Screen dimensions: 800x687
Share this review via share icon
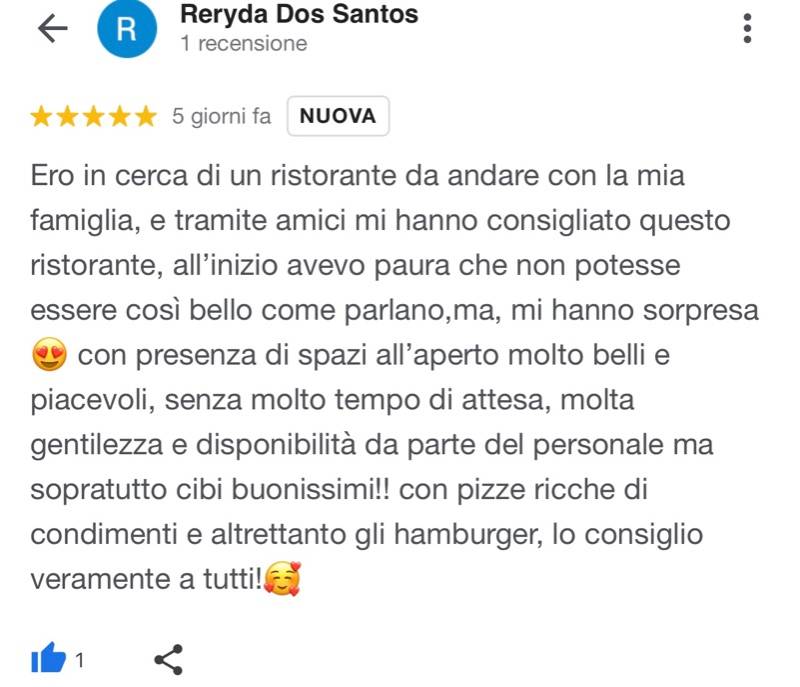[168, 659]
